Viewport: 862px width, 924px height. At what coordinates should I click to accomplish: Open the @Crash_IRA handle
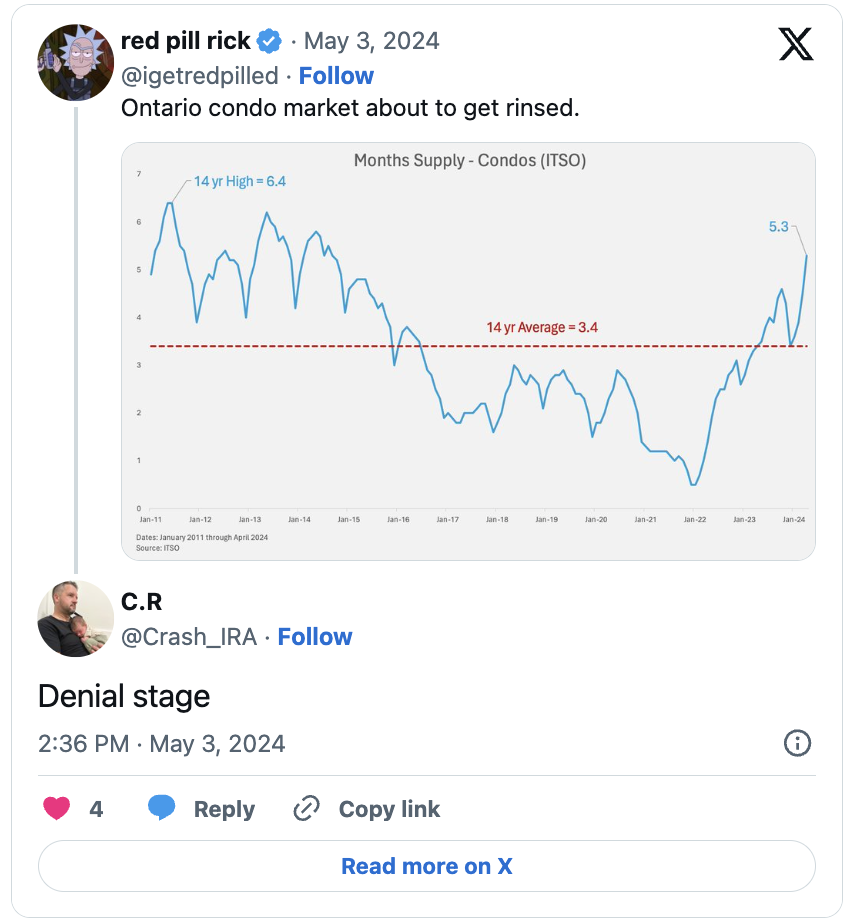point(189,637)
